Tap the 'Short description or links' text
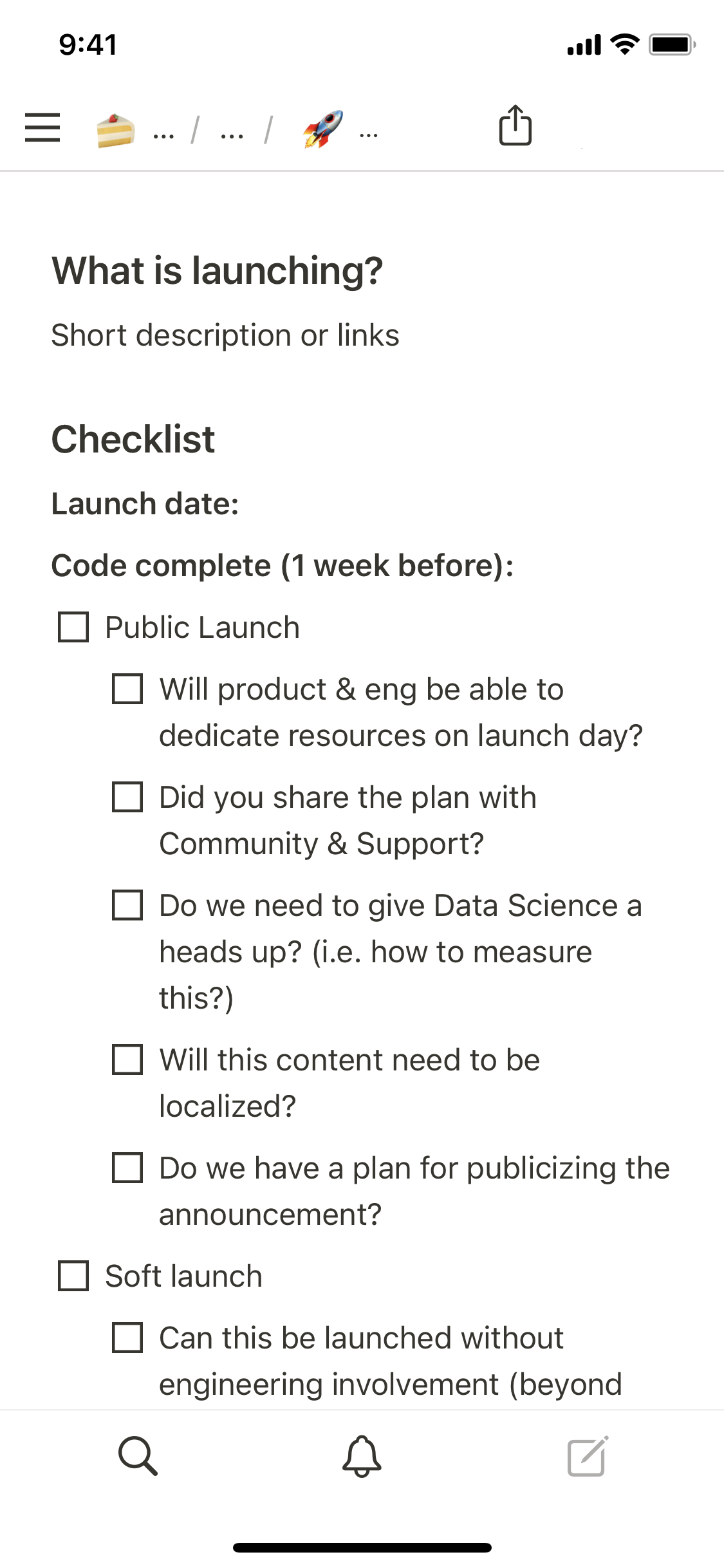724x1568 pixels. (x=225, y=335)
